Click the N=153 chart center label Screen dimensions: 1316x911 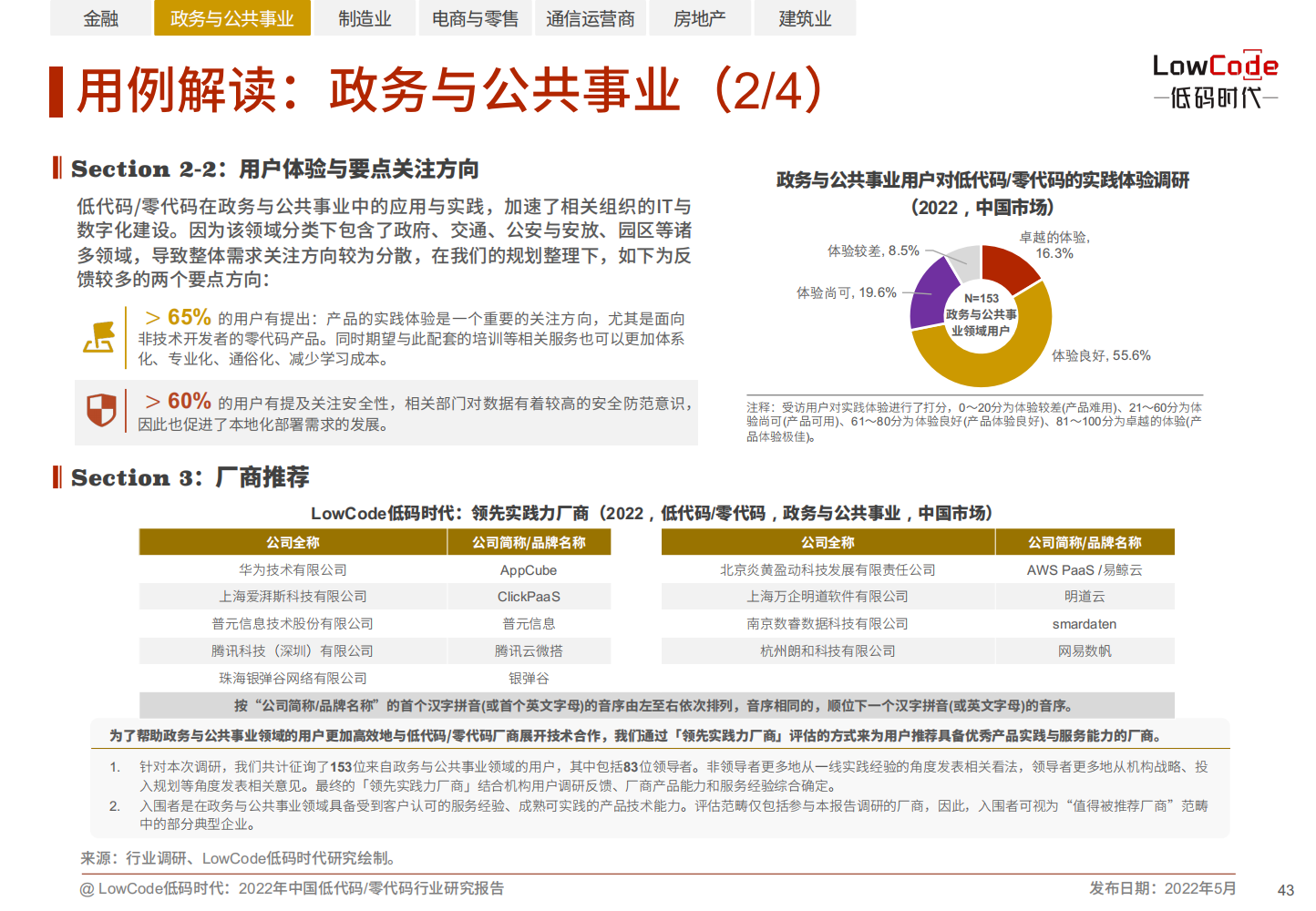982,315
